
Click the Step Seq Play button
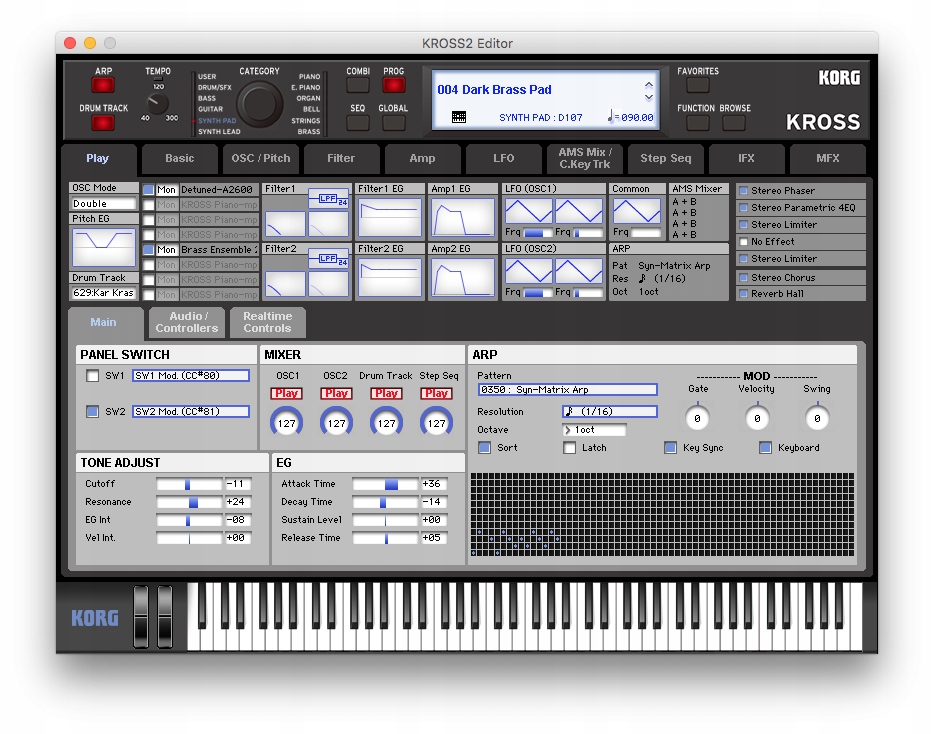pyautogui.click(x=437, y=393)
